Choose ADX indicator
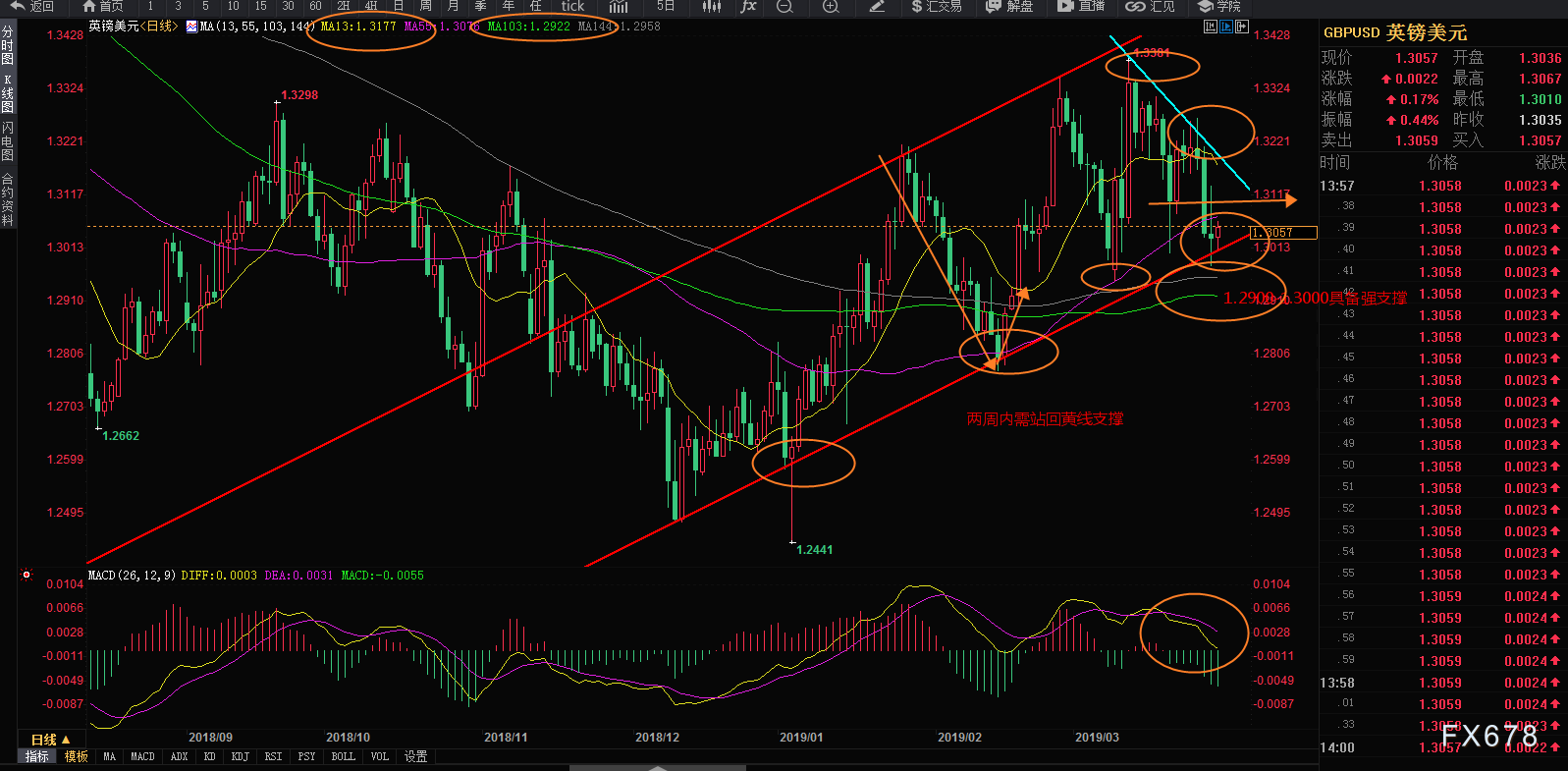The width and height of the screenshot is (1568, 771). pos(179,756)
